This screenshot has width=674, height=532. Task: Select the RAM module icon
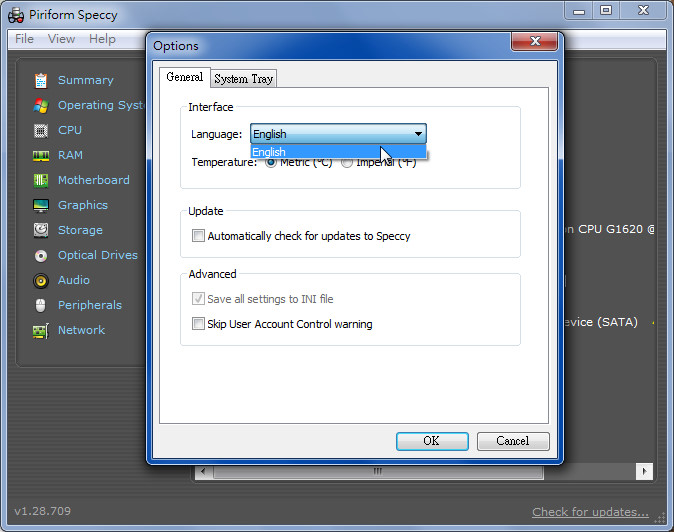[x=41, y=156]
